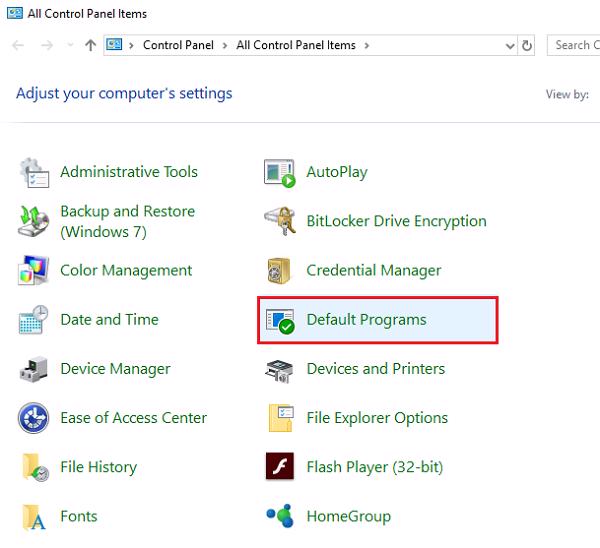Open the Administrative Tools link
The image size is (600, 548).
click(x=129, y=171)
